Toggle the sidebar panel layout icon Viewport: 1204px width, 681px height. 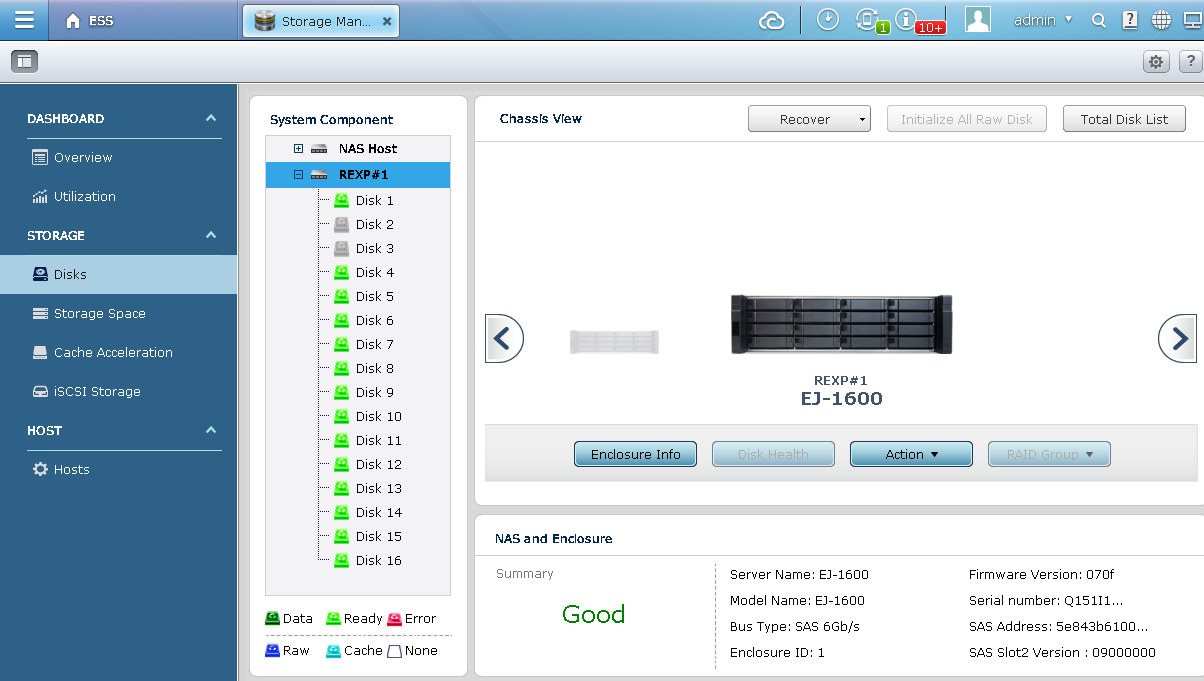tap(24, 62)
